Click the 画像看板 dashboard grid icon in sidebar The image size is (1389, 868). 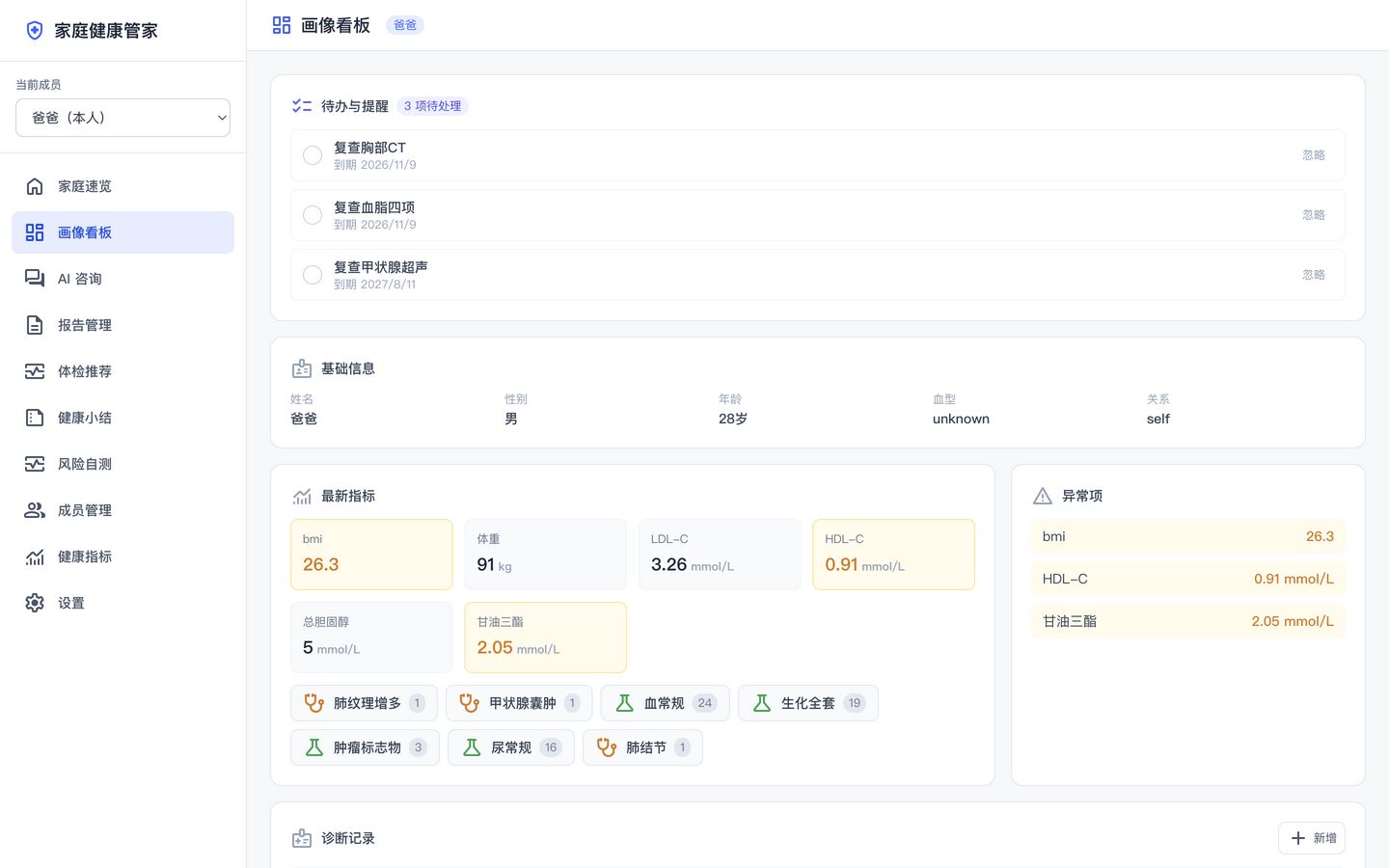pyautogui.click(x=35, y=232)
